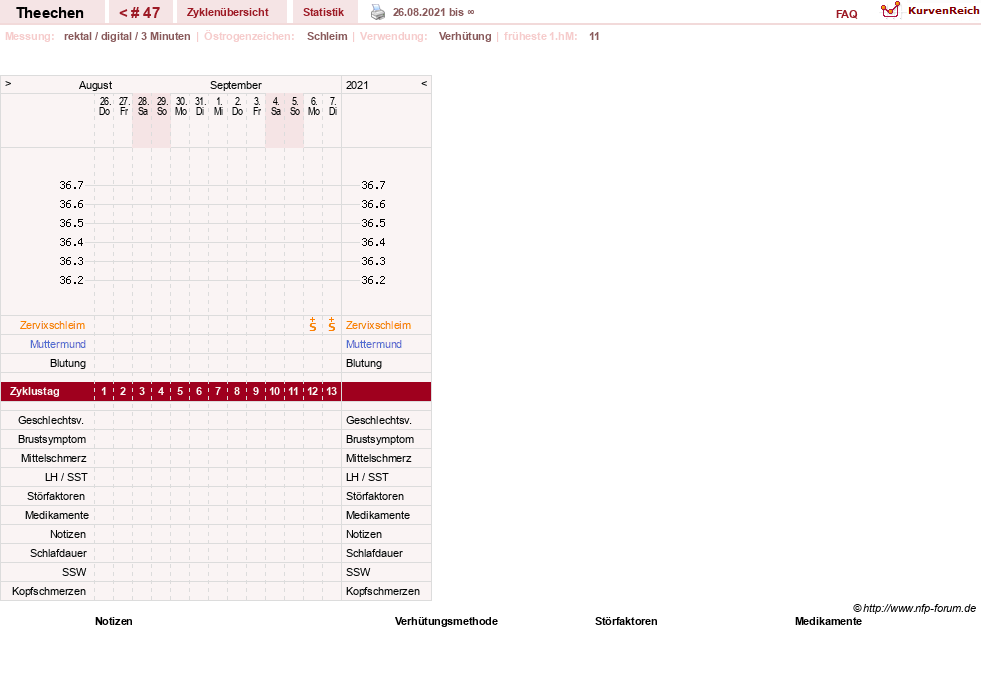
Task: Click the printer icon
Action: click(378, 12)
